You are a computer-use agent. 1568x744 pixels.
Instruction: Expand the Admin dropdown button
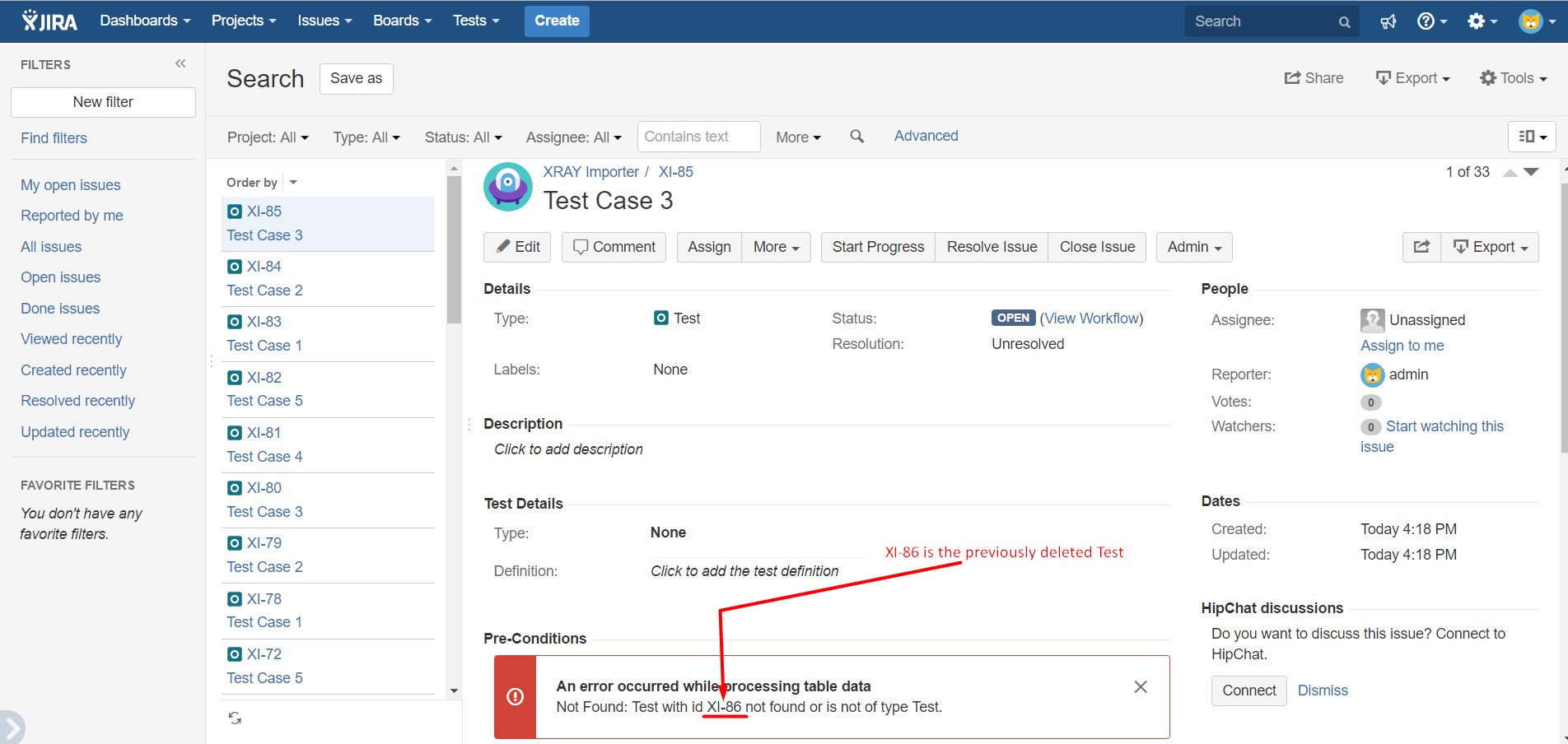1194,247
